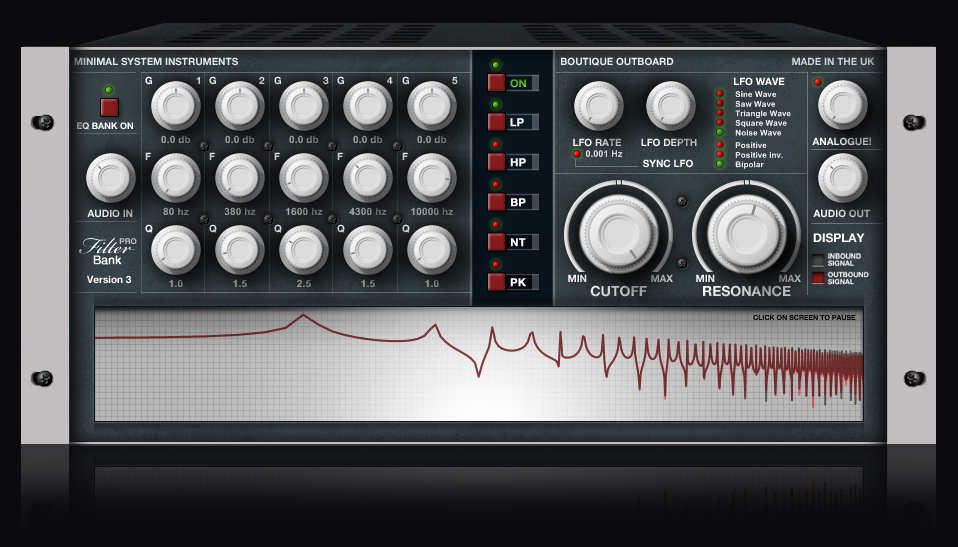Set LFO polarity to Bipolar
958x547 pixels.
pos(720,164)
